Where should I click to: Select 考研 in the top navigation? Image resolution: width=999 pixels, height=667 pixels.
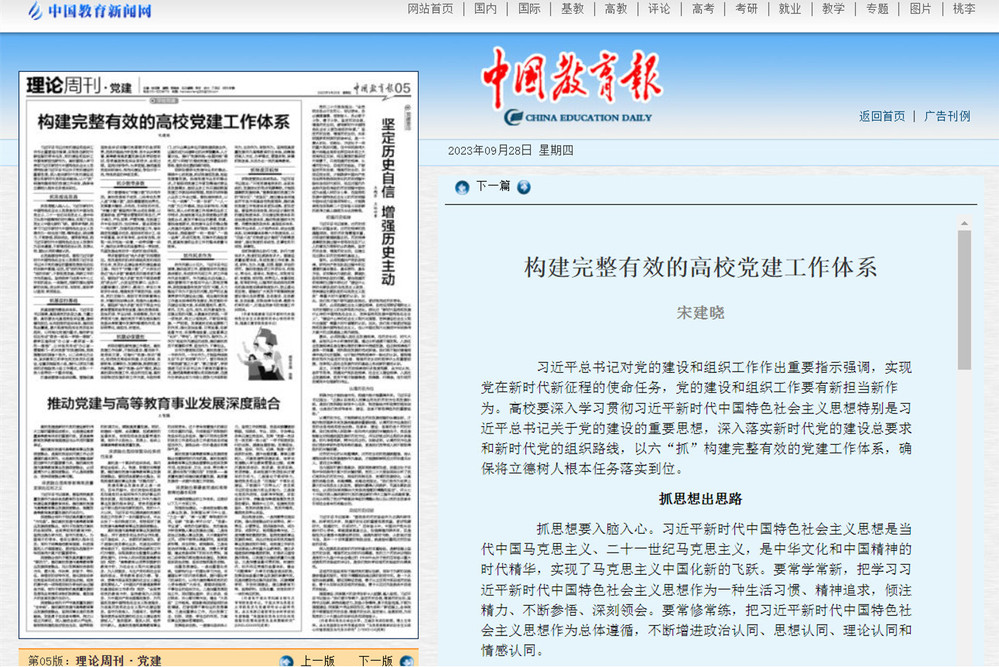tap(746, 9)
